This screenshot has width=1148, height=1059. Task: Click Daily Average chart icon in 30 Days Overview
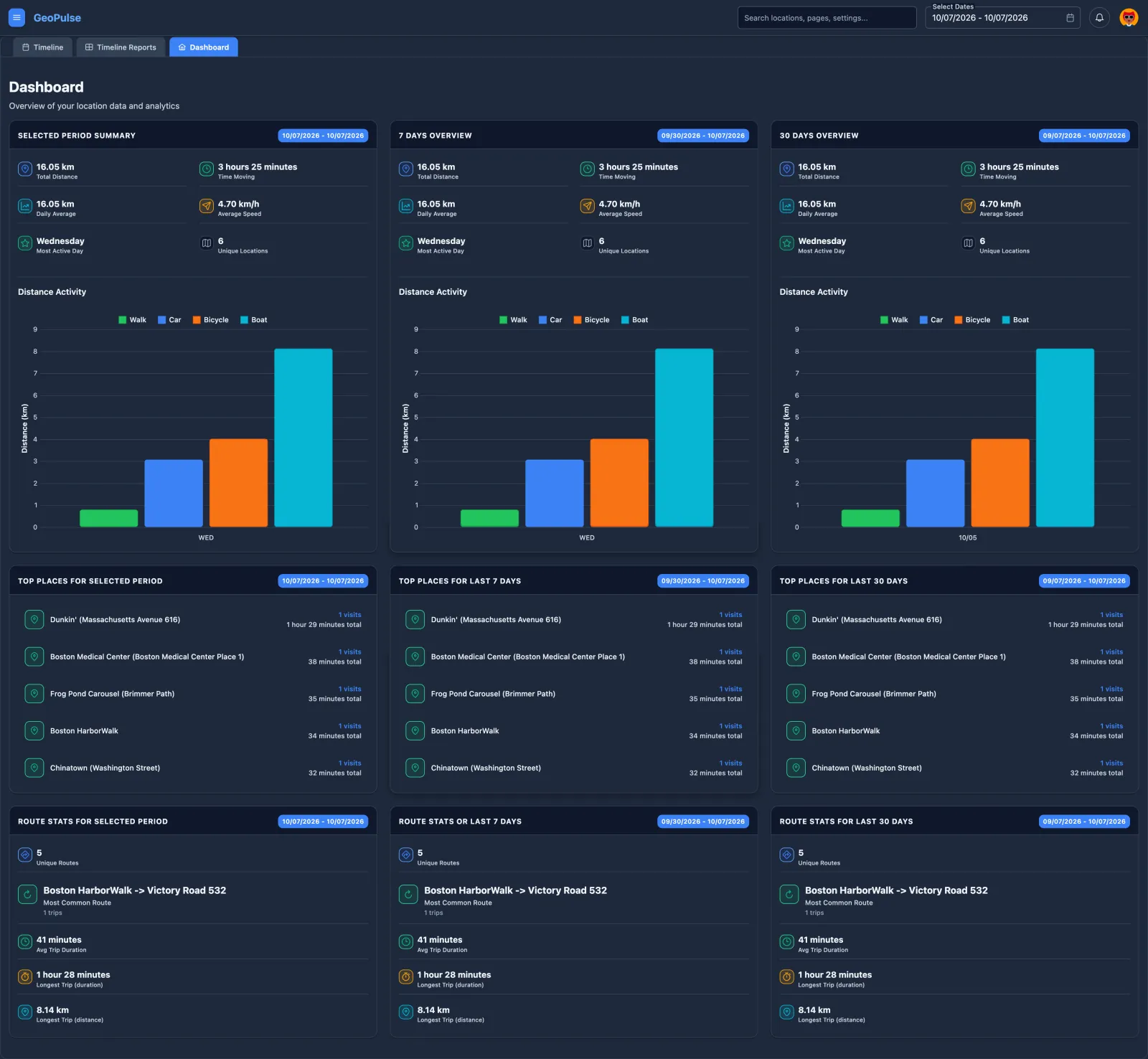pyautogui.click(x=786, y=207)
